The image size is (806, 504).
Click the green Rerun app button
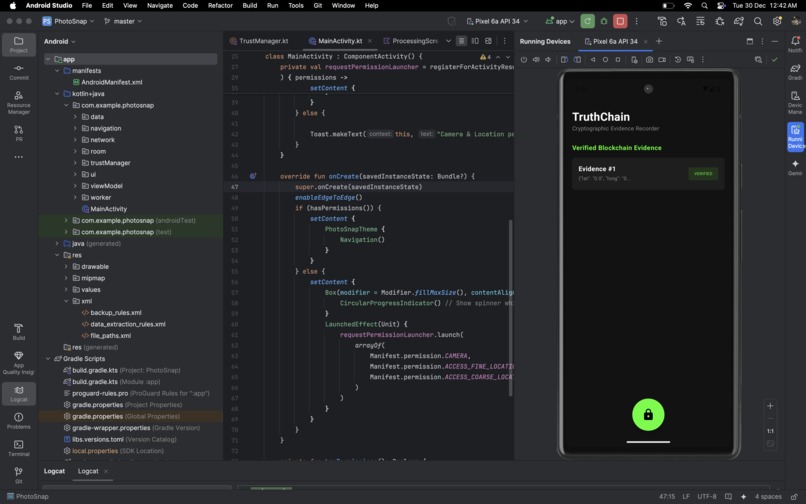coord(587,21)
